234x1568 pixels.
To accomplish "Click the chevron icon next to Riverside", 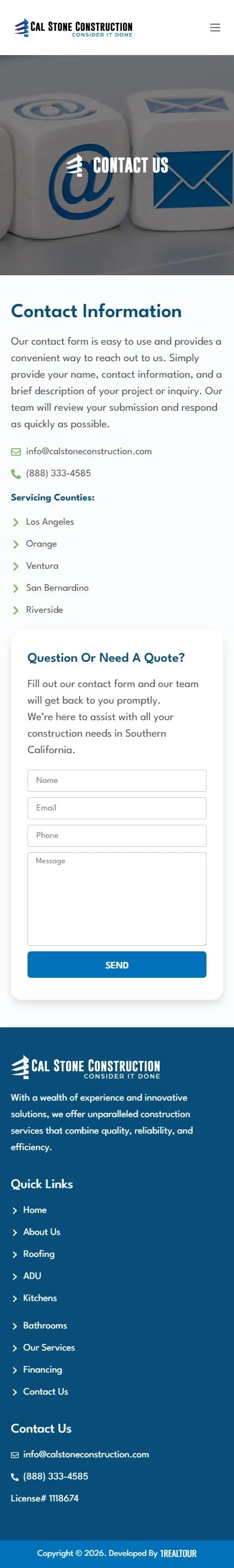I will click(x=16, y=610).
